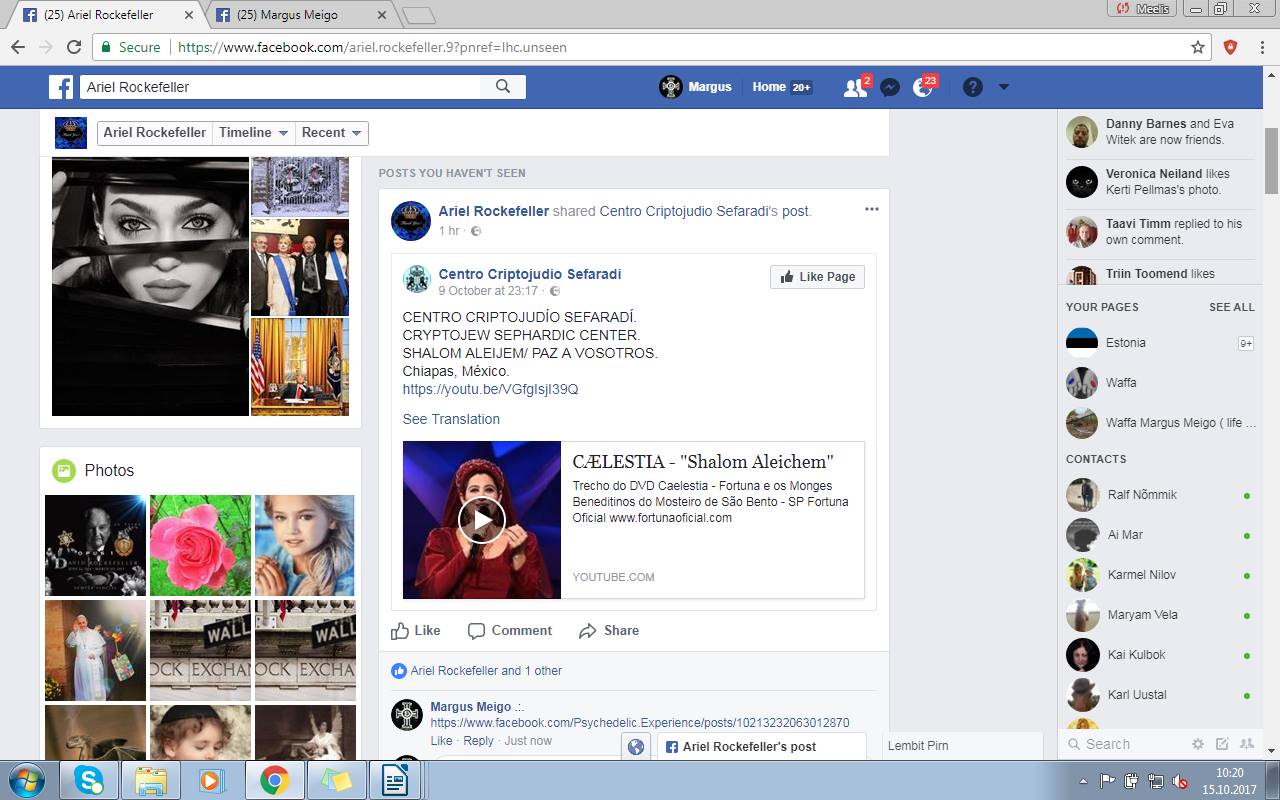Click the volume icon in system tray
This screenshot has height=800, width=1280.
tap(1180, 781)
